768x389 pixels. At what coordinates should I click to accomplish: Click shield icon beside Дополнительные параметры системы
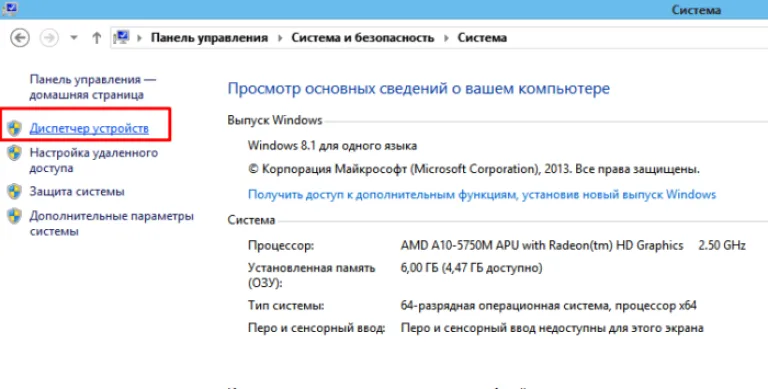click(x=14, y=216)
